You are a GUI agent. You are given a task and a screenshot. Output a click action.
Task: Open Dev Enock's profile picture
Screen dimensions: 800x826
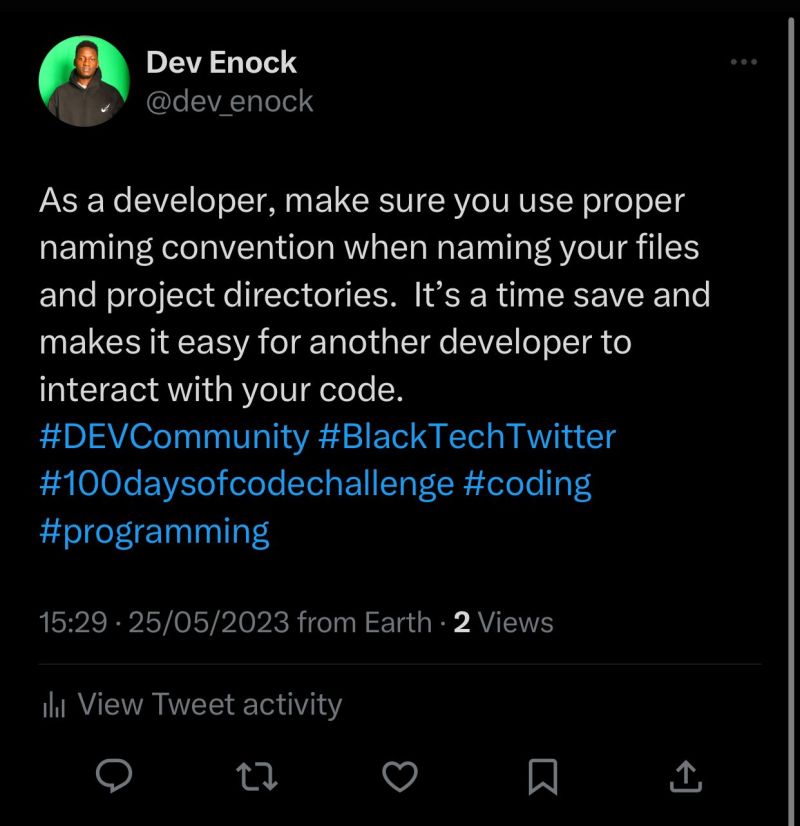click(x=84, y=81)
